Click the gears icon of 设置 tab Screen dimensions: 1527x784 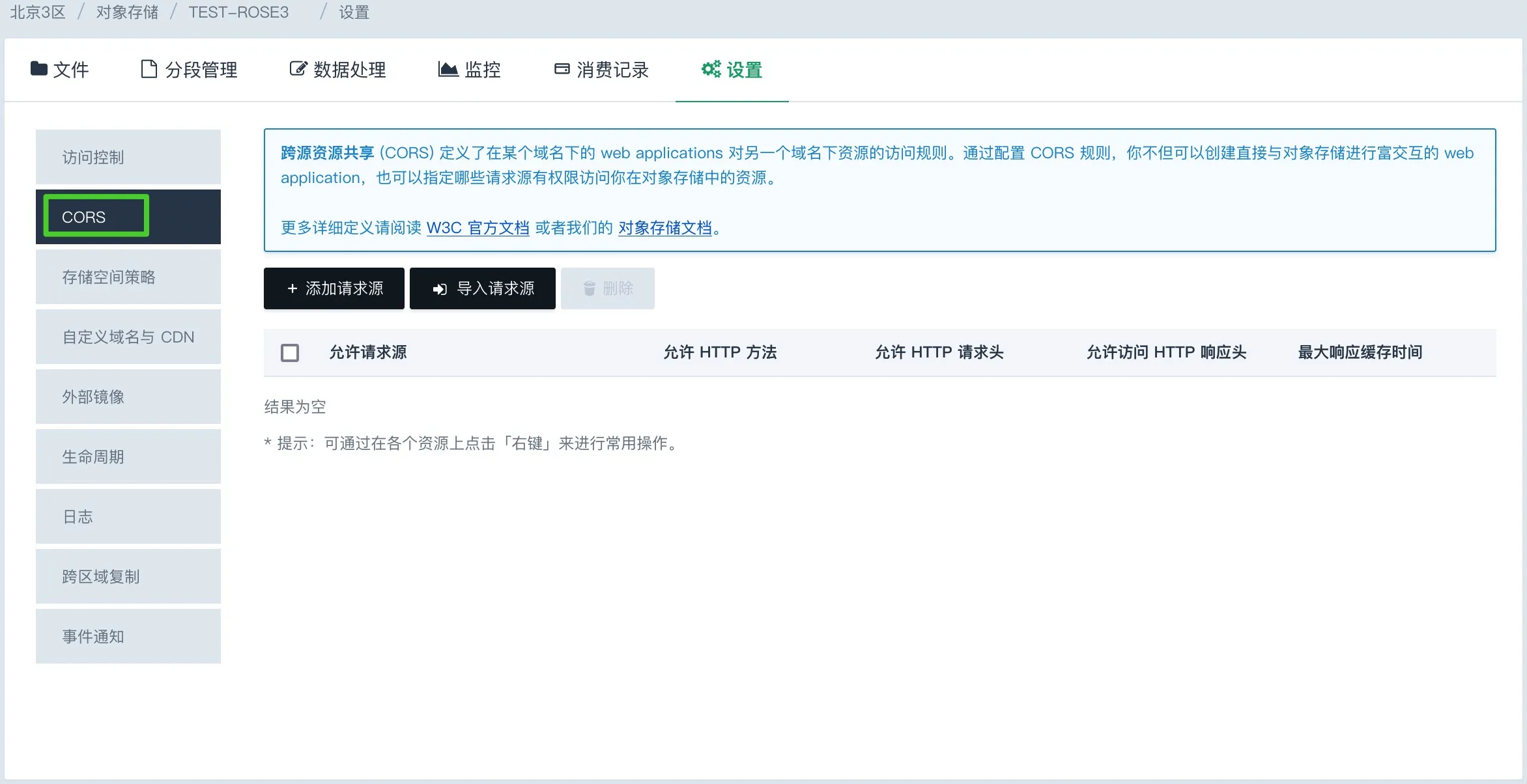click(711, 69)
